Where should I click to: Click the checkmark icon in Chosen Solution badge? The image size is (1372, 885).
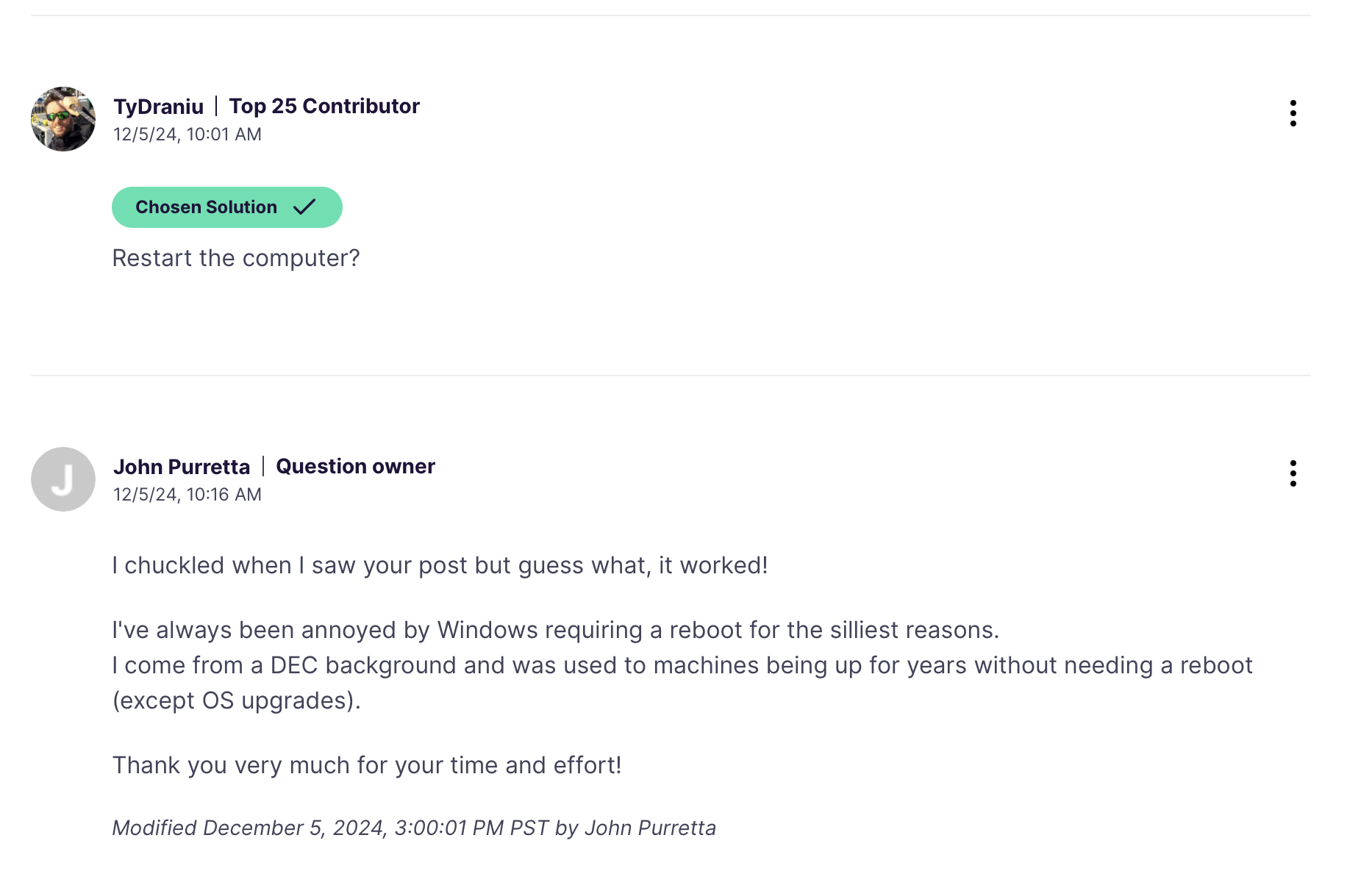(x=304, y=207)
